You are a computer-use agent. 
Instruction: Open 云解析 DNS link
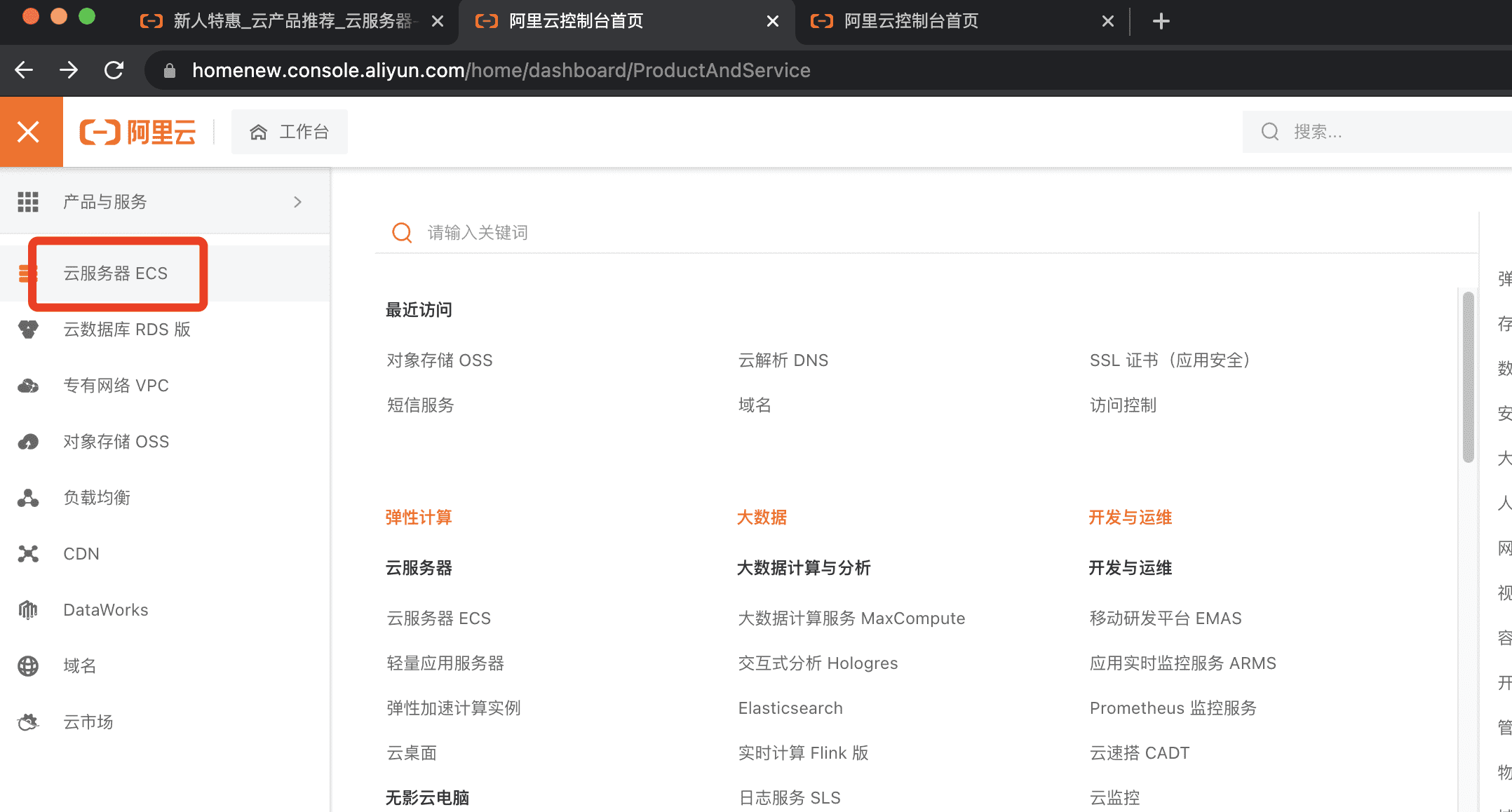(783, 360)
